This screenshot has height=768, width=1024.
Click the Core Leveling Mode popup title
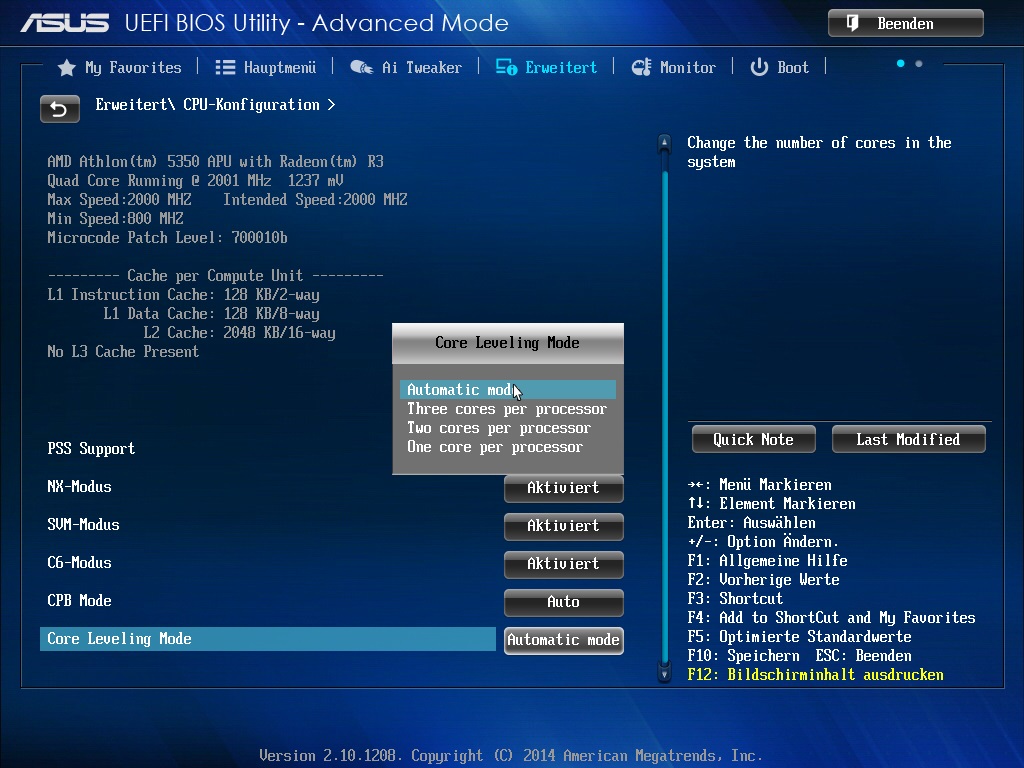[507, 343]
